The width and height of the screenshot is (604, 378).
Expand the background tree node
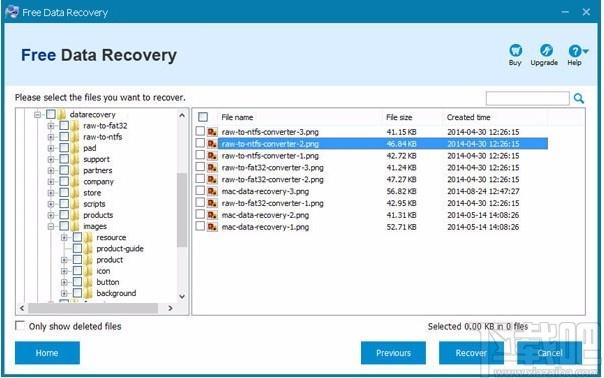pos(64,293)
